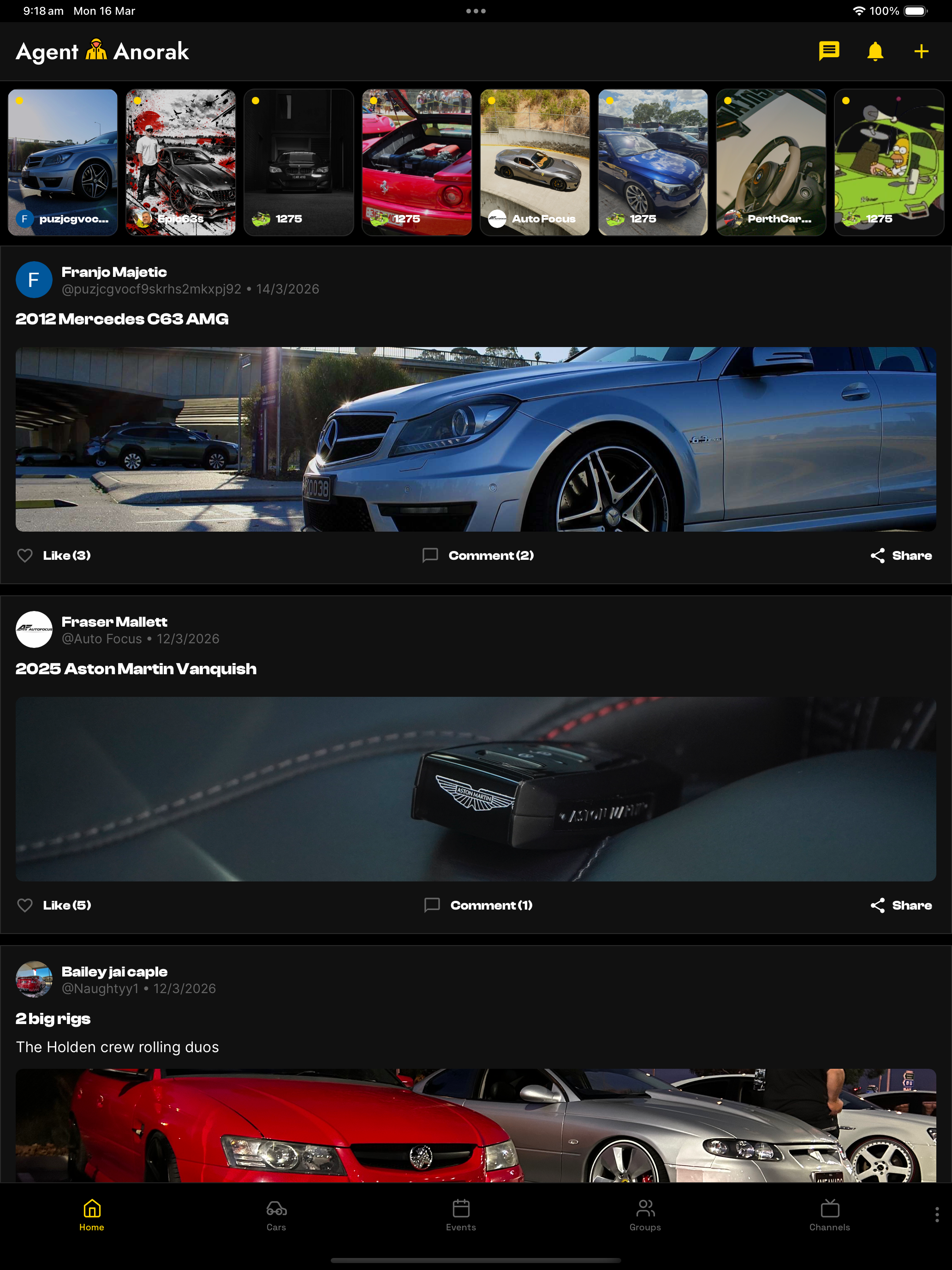952x1270 pixels.
Task: Open the PerthCar... steering wheel story
Action: 771,162
